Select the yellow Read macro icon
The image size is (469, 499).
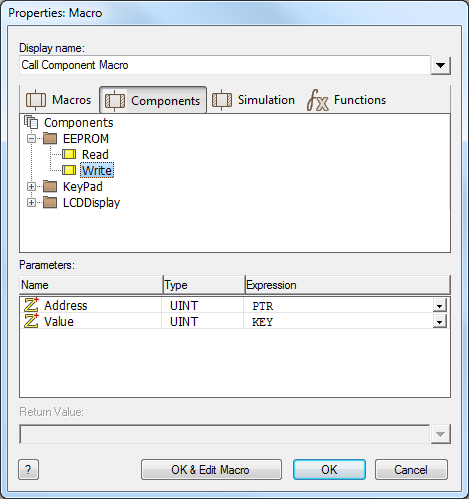coord(69,154)
